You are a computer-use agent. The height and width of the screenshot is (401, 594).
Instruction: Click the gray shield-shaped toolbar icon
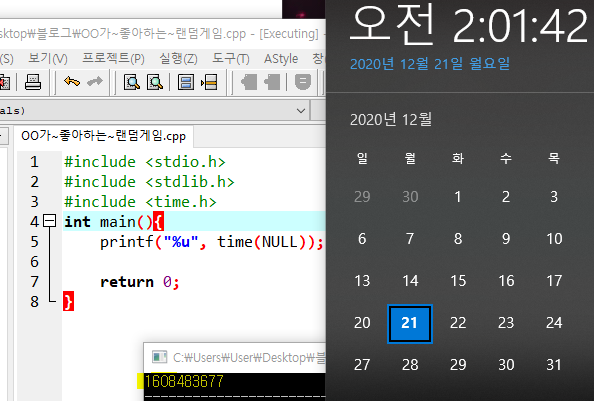click(303, 82)
